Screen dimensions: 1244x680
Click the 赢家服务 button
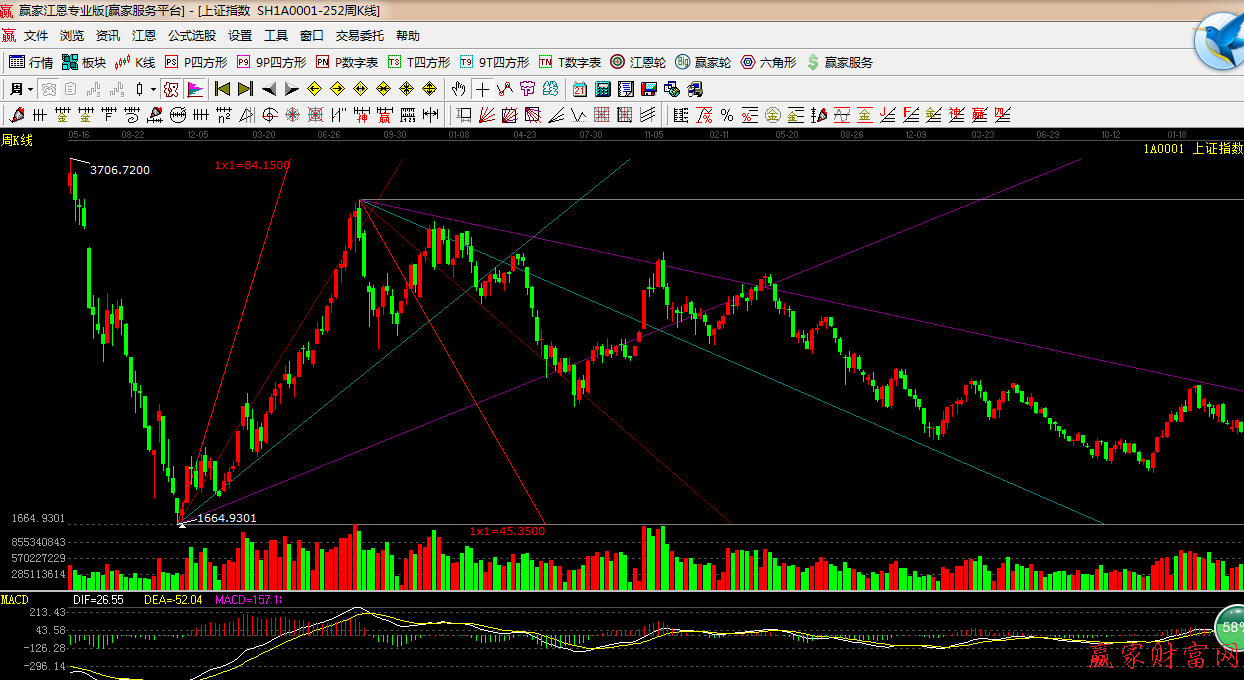point(839,62)
